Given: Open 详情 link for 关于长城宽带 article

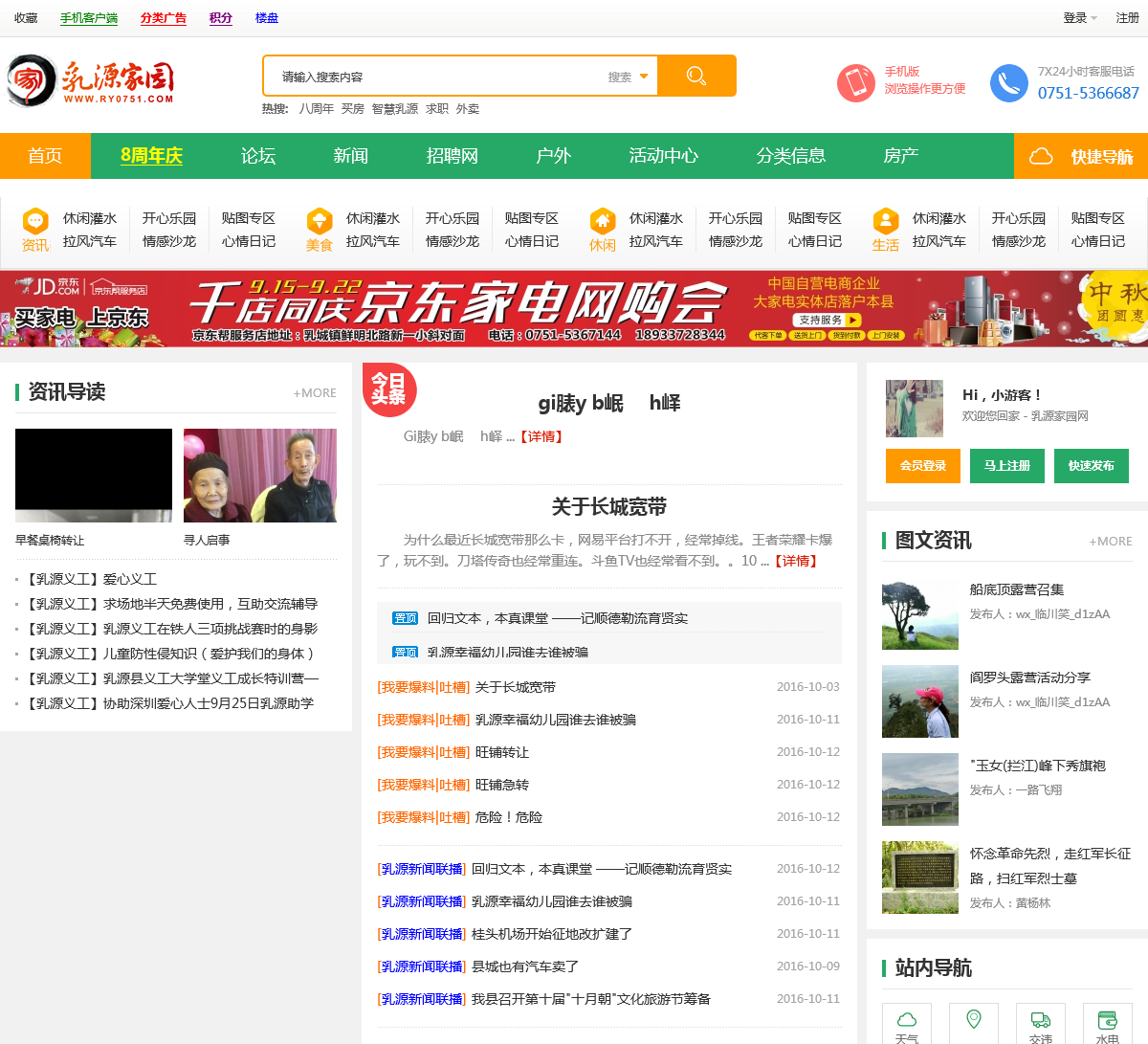Looking at the screenshot, I should (x=796, y=561).
